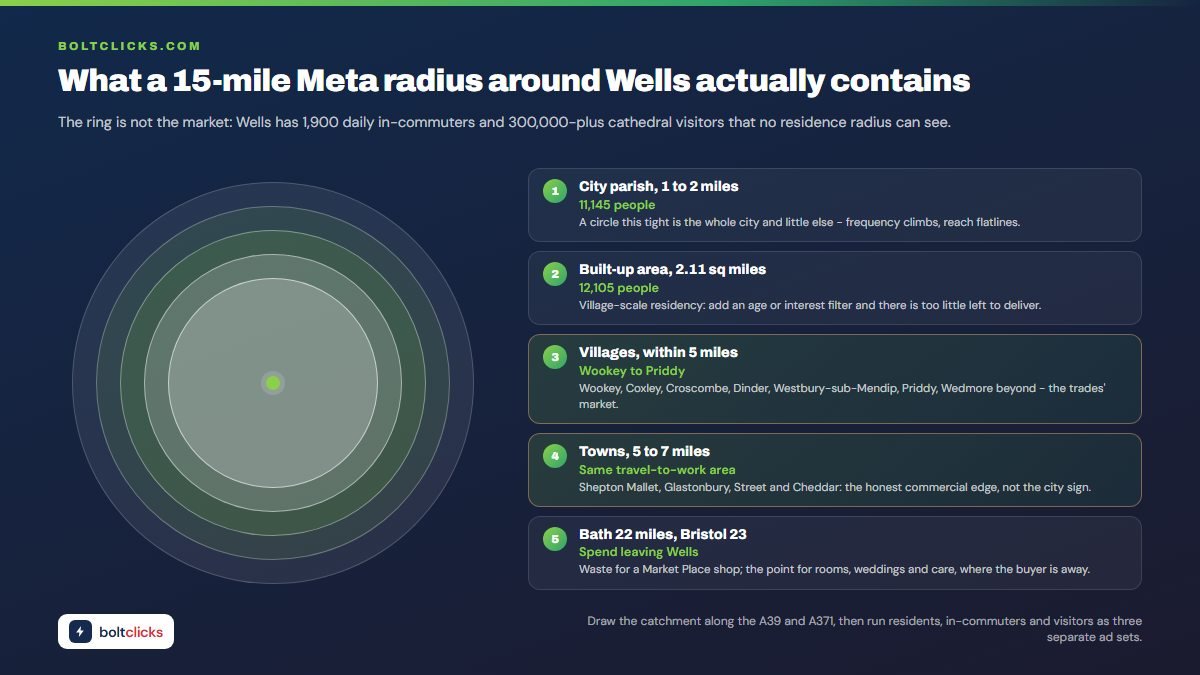Viewport: 1200px width, 675px height.
Task: Click the green number 5 badge
Action: pos(554,539)
